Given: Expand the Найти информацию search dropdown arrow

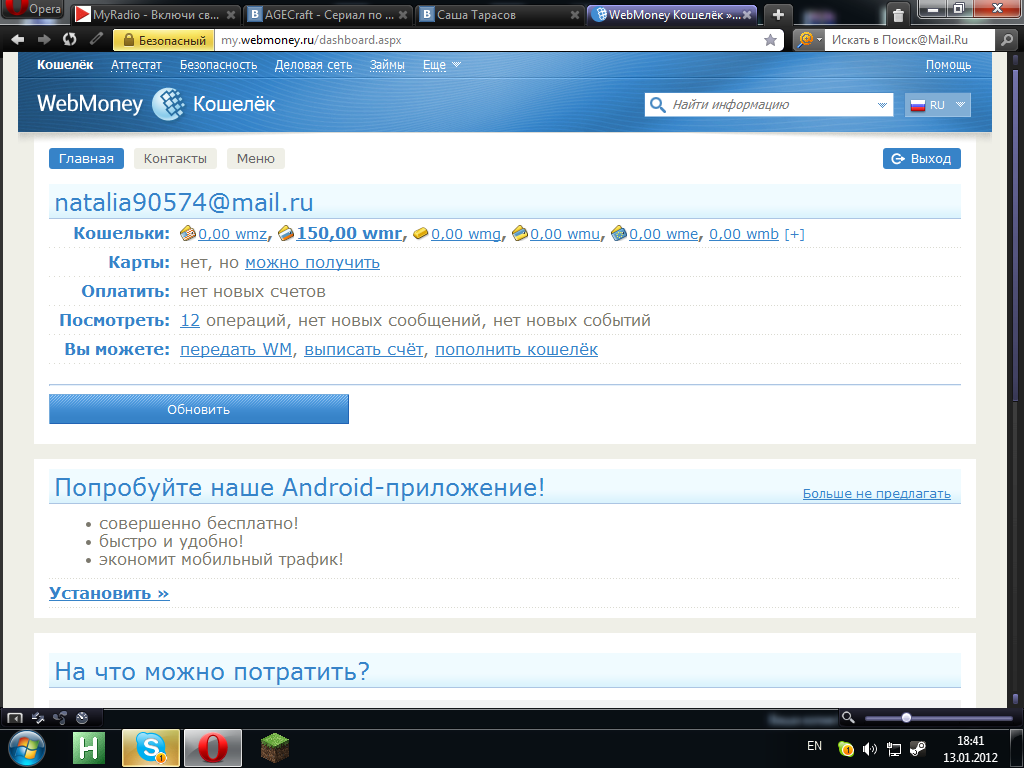Looking at the screenshot, I should coord(882,104).
